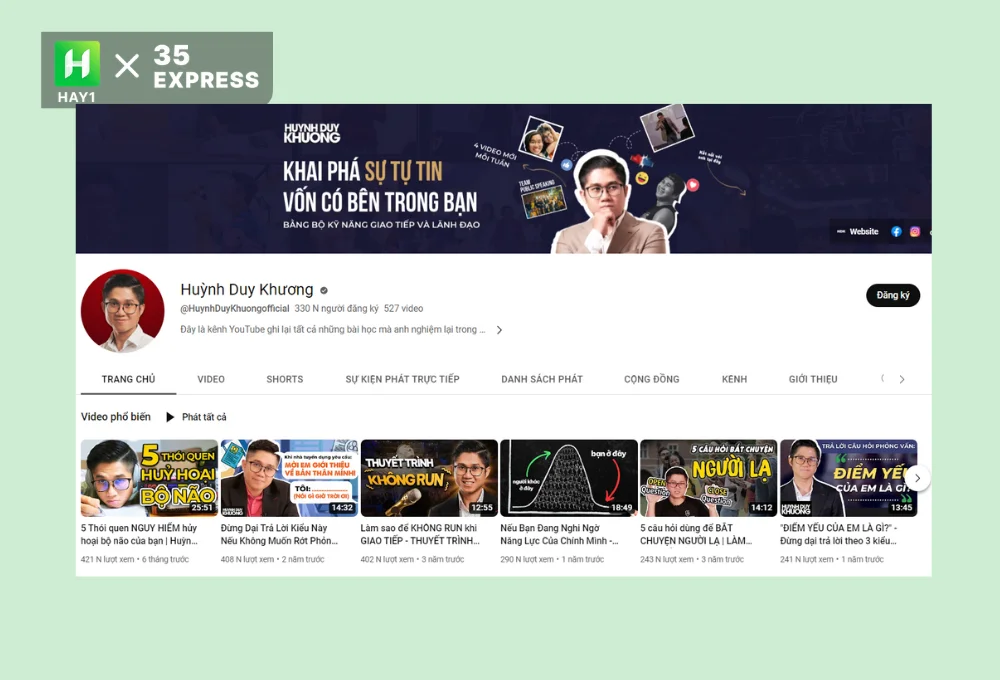Click the @HuynhDuyKhuongofficial channel handle
The height and width of the screenshot is (680, 1000).
(235, 308)
